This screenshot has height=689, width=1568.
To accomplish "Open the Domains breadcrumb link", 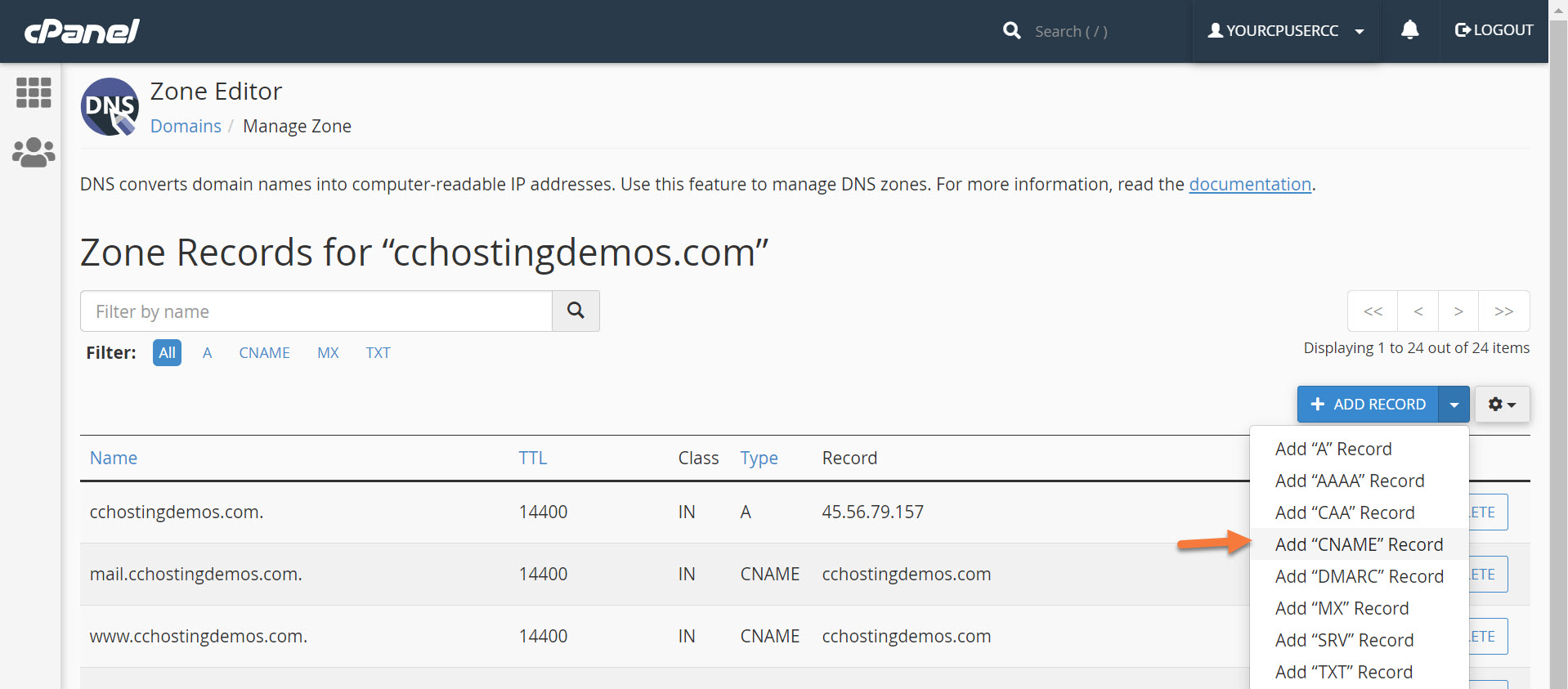I will [x=186, y=126].
